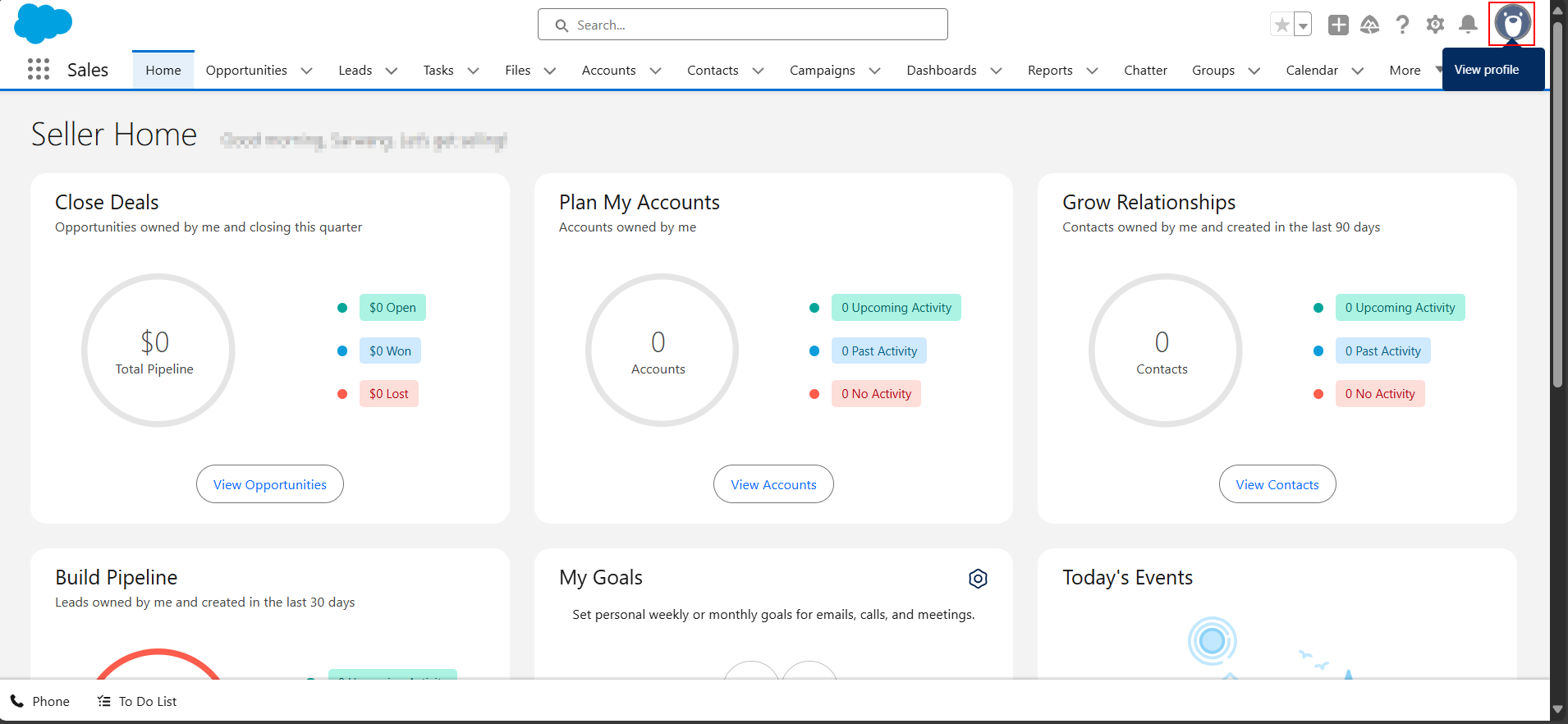Click the View Accounts button
Image resolution: width=1568 pixels, height=724 pixels.
click(773, 484)
